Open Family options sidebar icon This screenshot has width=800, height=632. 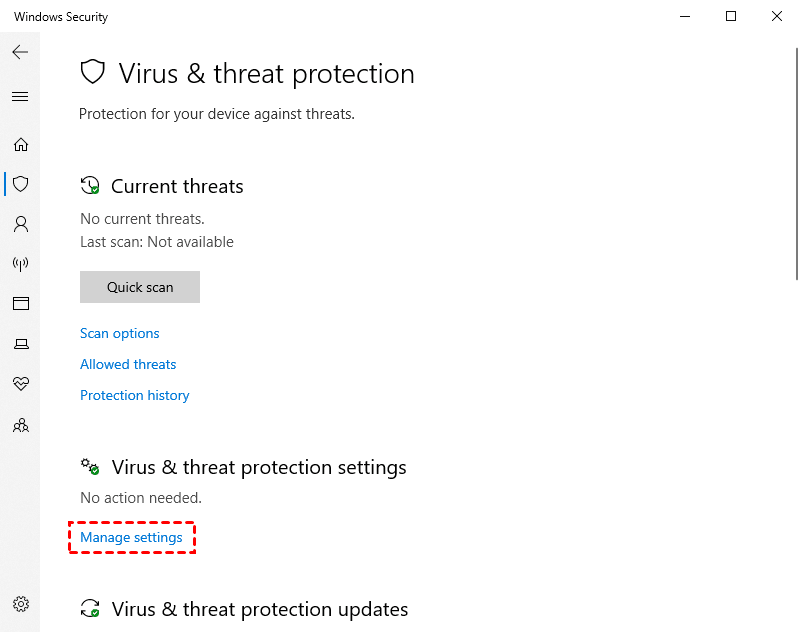20,425
